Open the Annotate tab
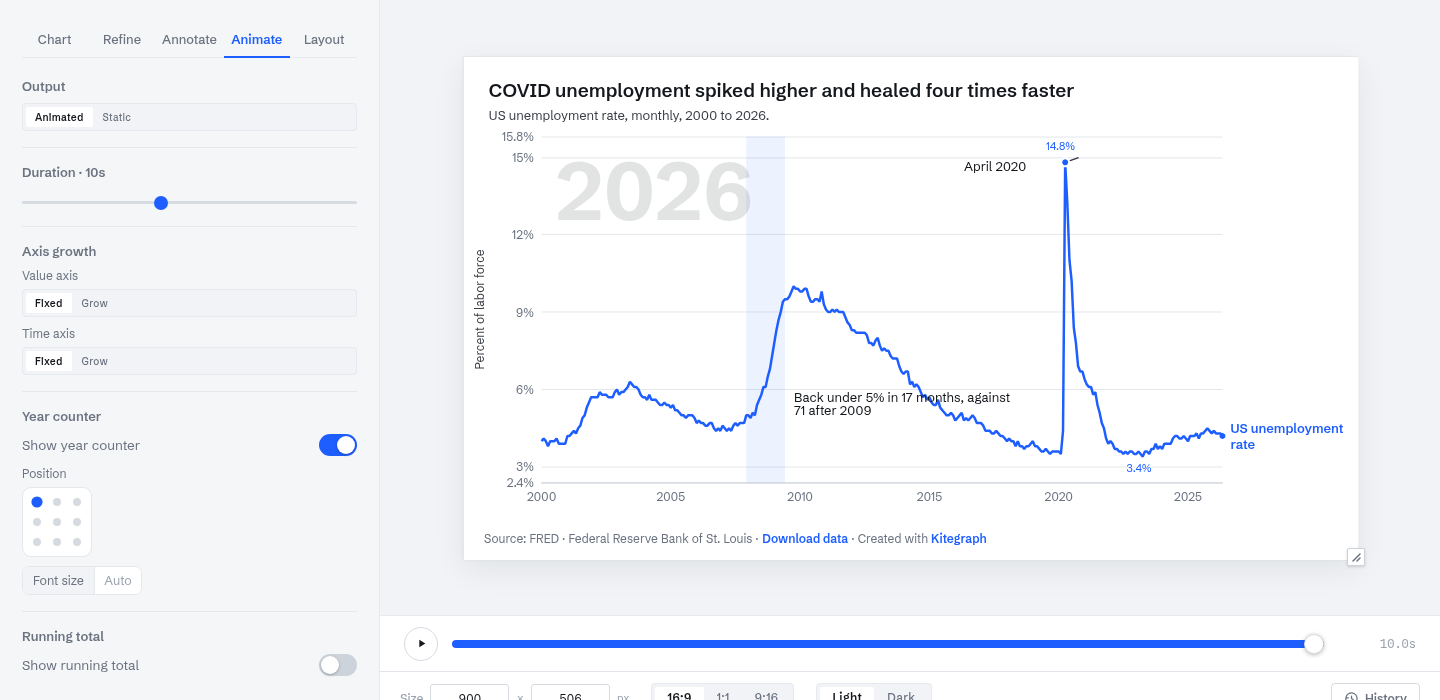The image size is (1440, 700). point(189,40)
